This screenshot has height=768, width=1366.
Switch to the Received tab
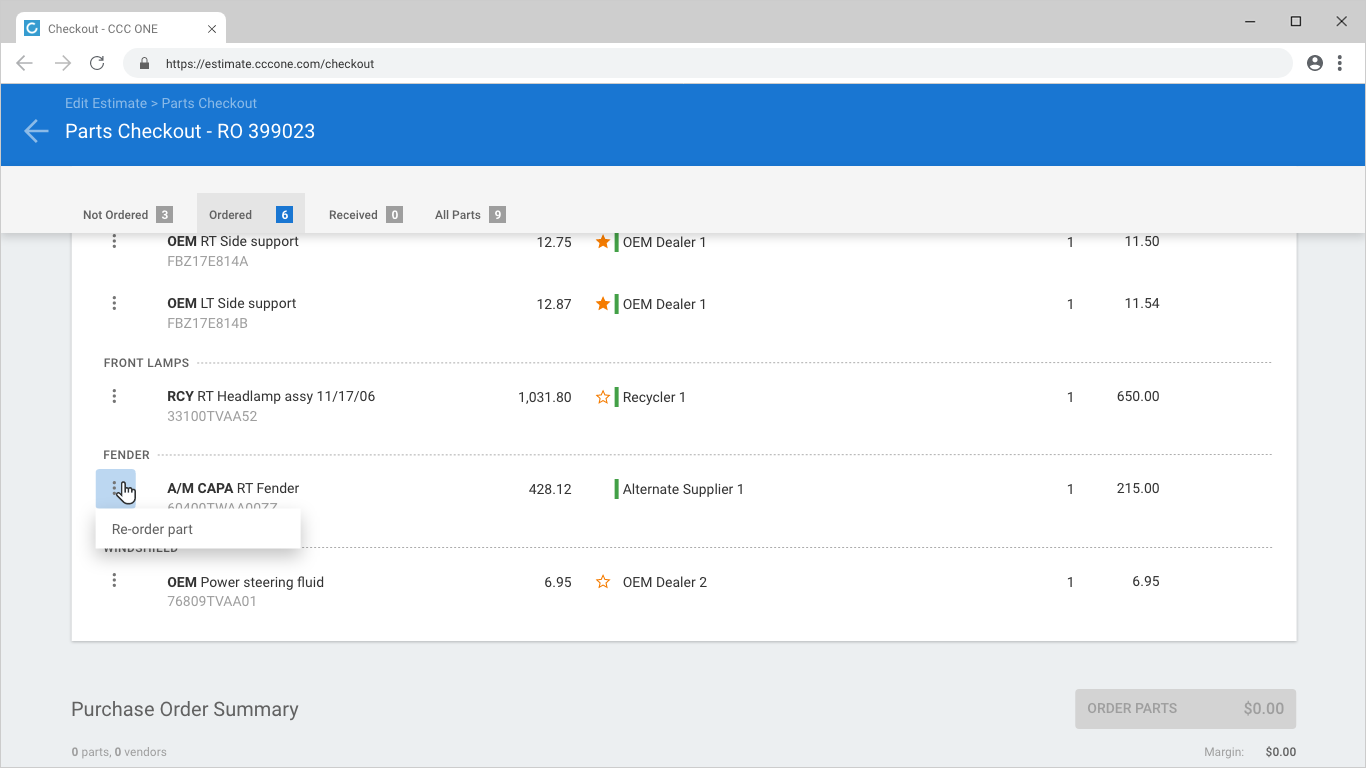tap(365, 214)
